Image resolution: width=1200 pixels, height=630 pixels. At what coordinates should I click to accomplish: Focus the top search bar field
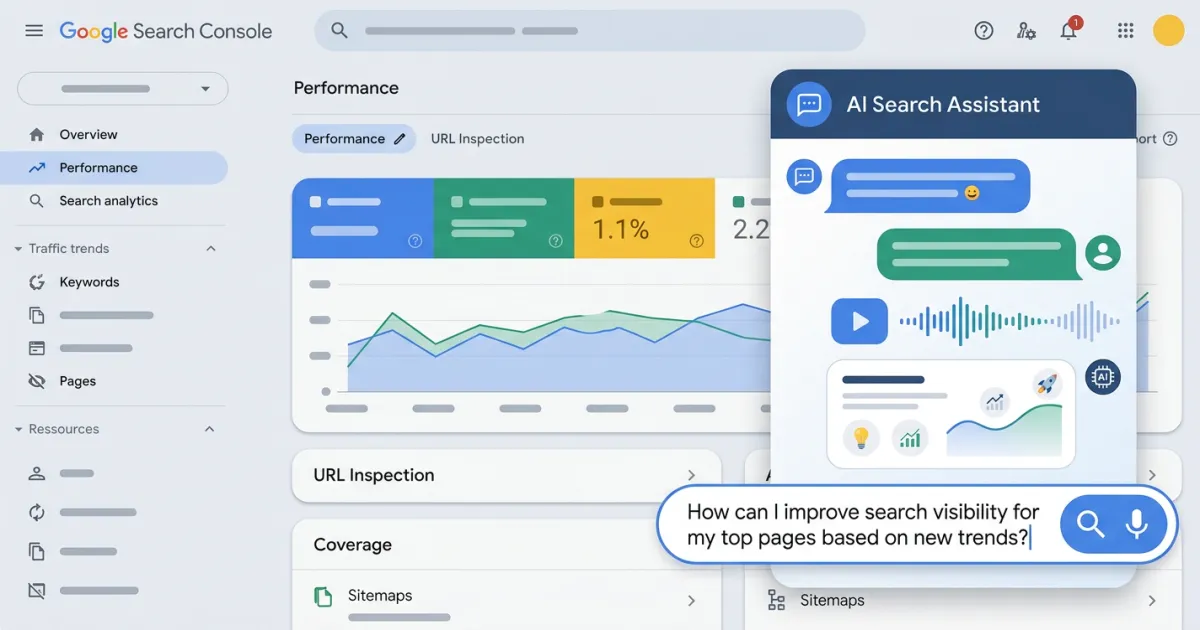pyautogui.click(x=589, y=31)
